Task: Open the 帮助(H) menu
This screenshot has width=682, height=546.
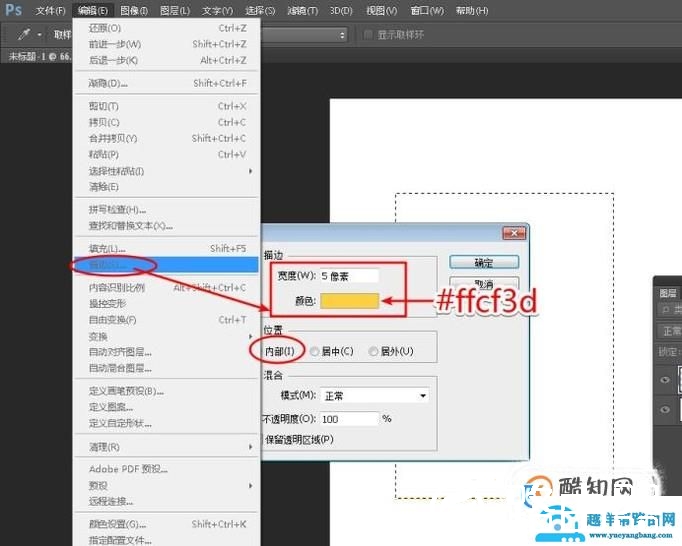Action: pos(471,10)
